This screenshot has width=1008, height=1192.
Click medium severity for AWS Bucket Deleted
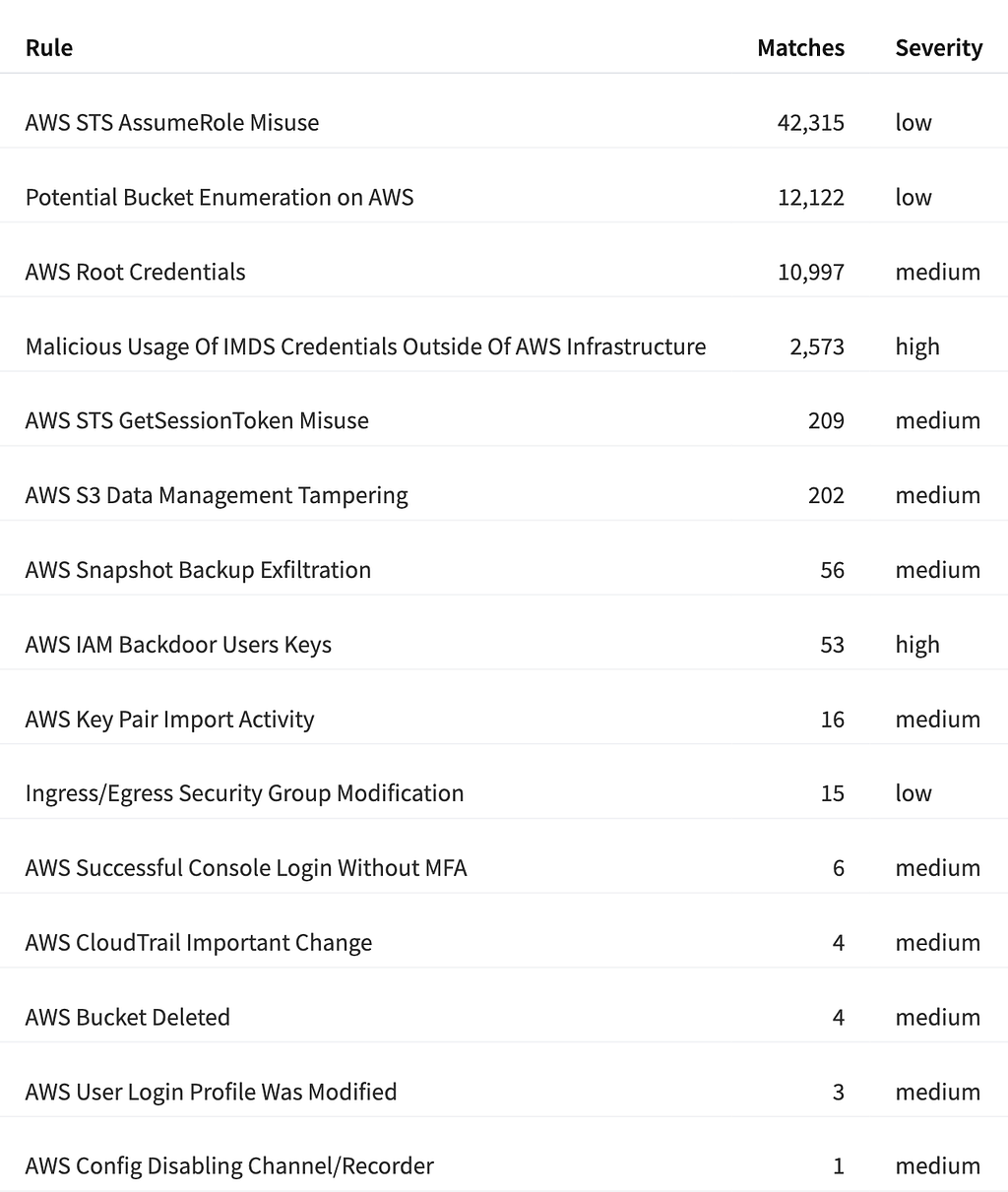pos(938,1018)
